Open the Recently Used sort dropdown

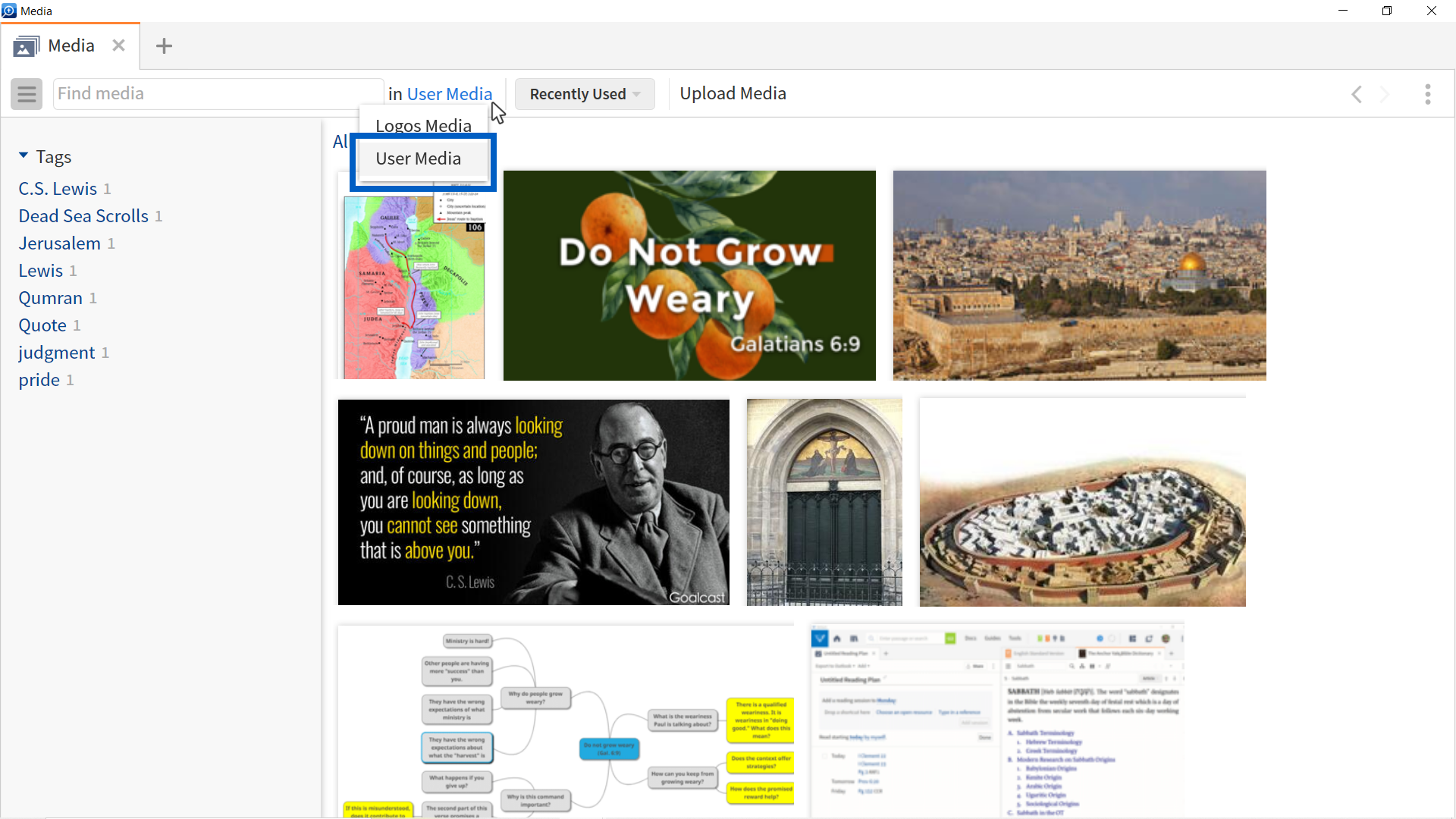click(x=585, y=94)
